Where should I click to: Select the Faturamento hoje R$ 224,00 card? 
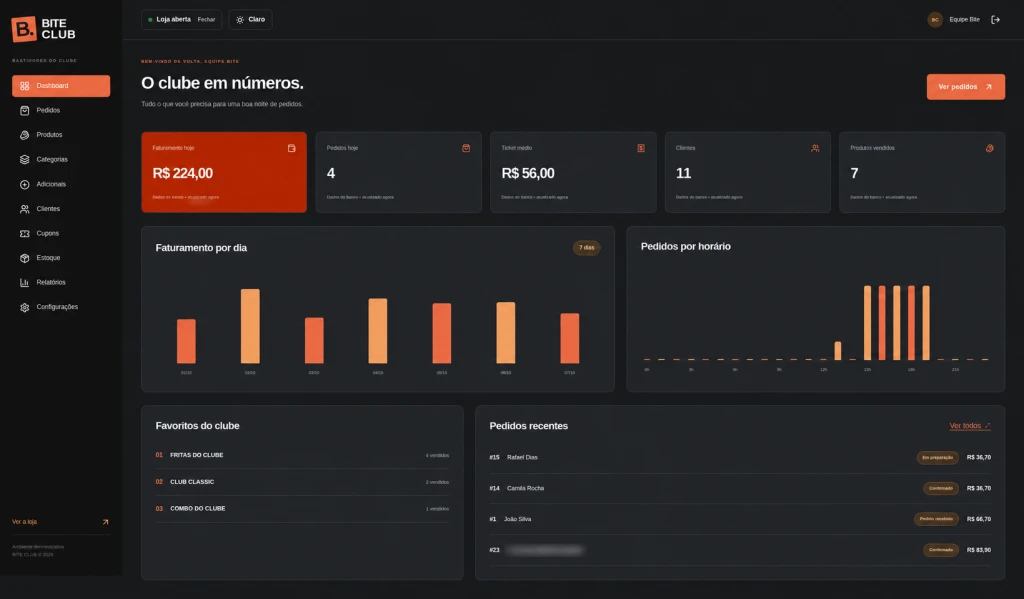point(224,172)
